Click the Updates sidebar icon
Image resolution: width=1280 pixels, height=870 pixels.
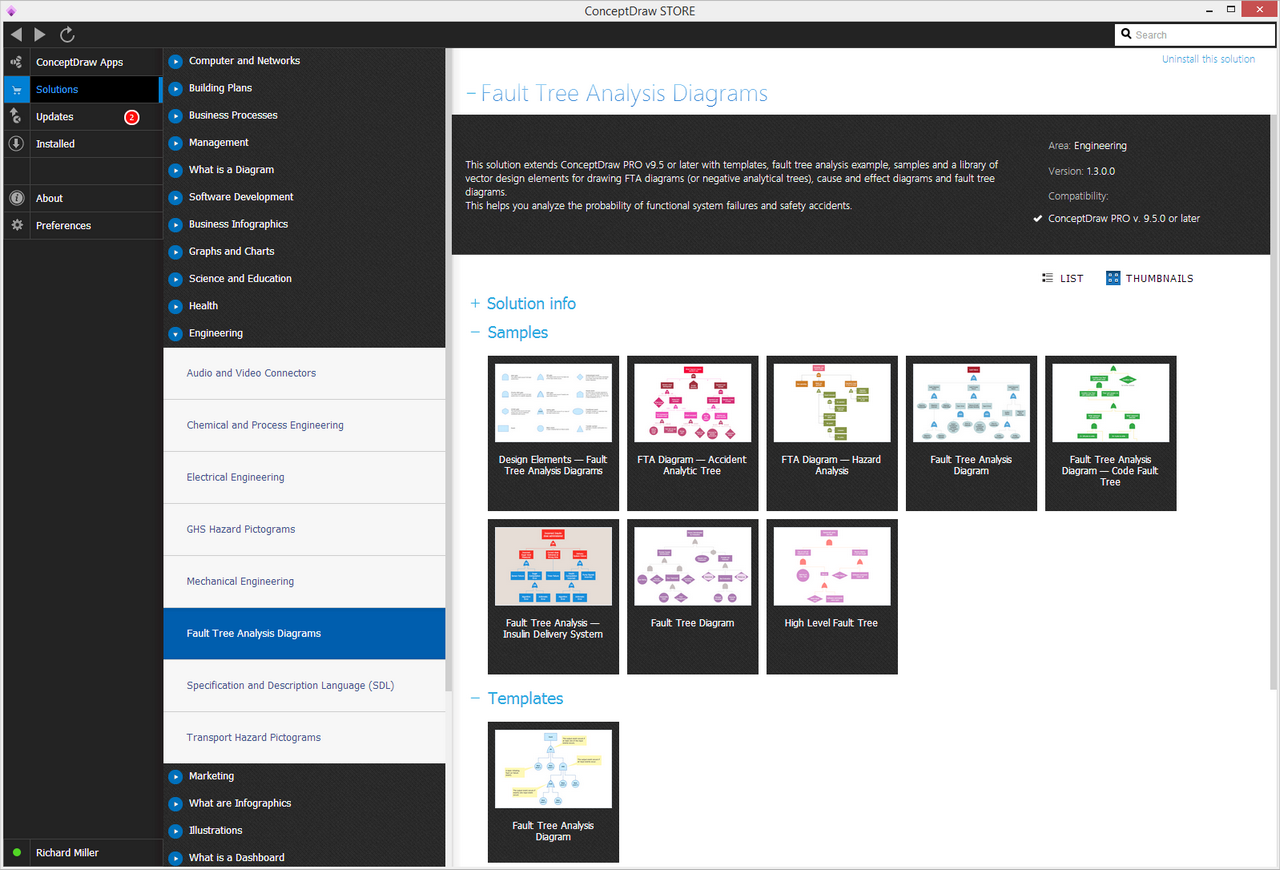[16, 117]
